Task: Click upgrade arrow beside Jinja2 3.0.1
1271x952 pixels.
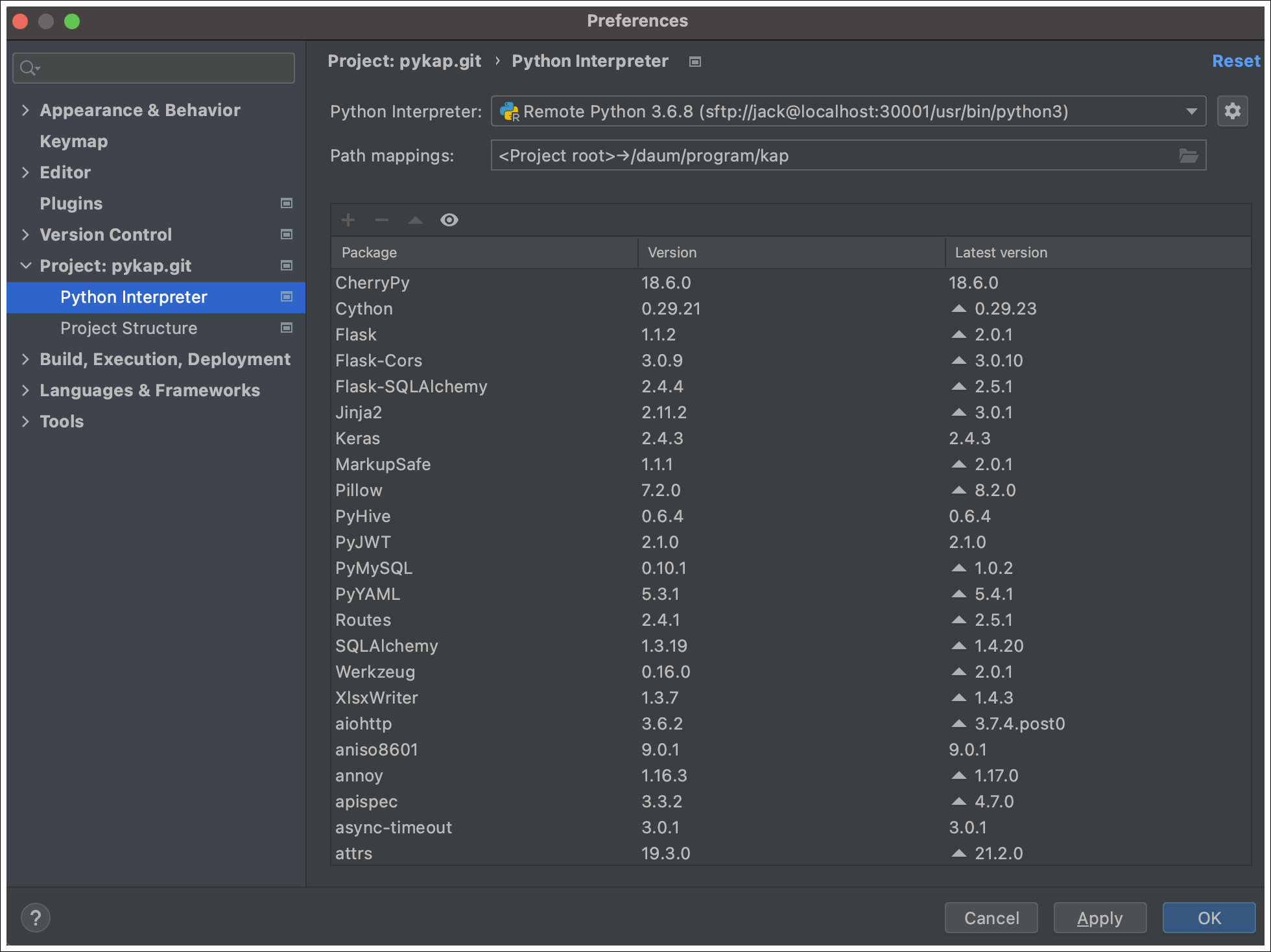Action: coord(959,412)
